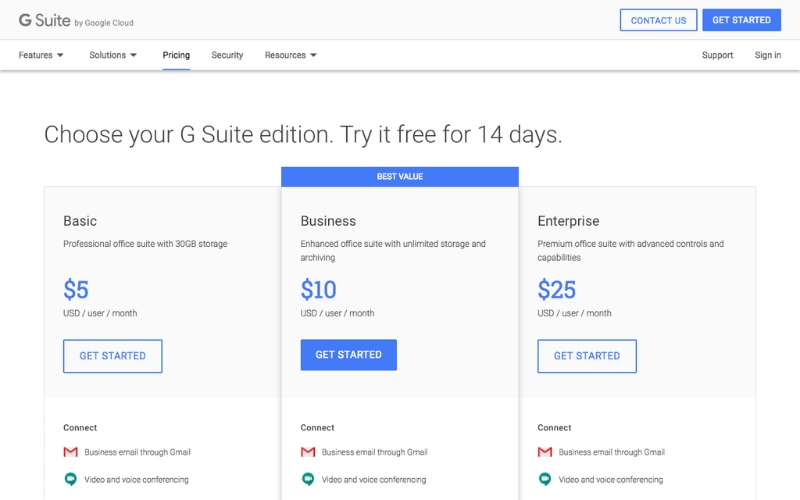Screen dimensions: 800x500
Task: Click Gmail icon in Basic column
Action: coord(71,452)
